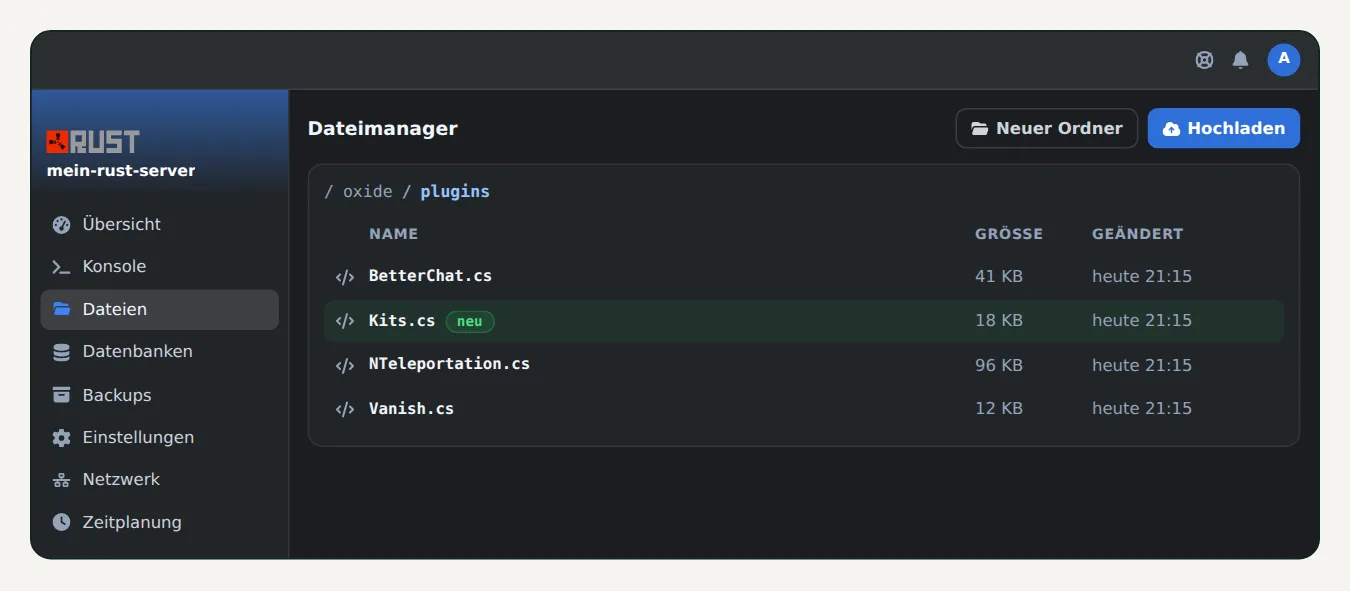Click the 18 KB size value
The height and width of the screenshot is (591, 1350).
pos(999,320)
